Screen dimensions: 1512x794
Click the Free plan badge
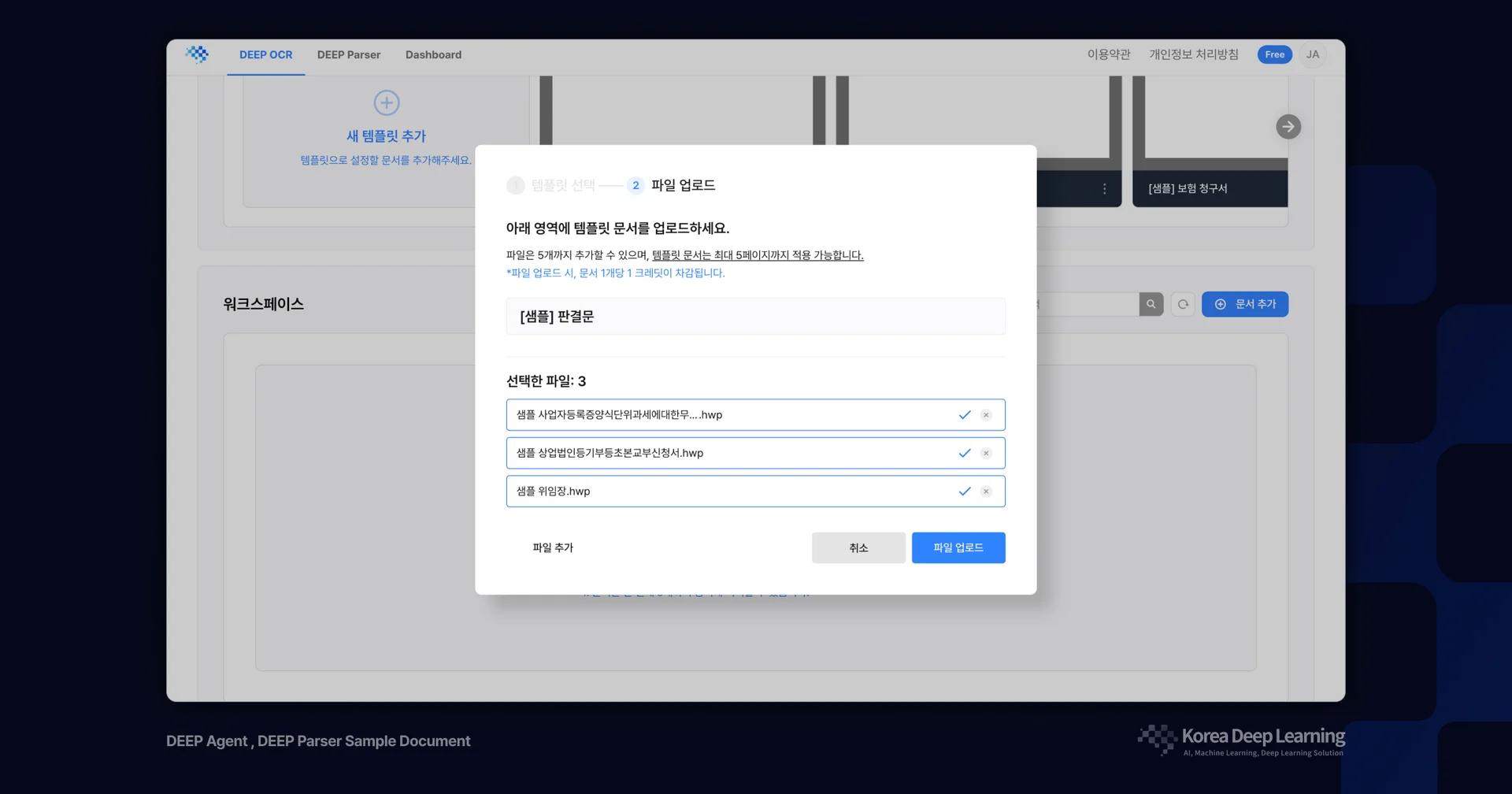click(1274, 54)
